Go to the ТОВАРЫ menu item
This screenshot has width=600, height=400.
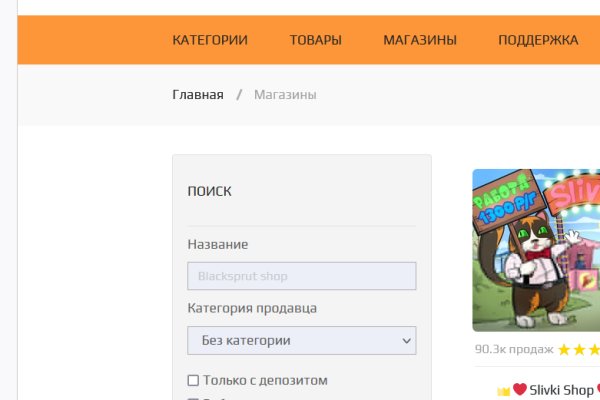tap(316, 40)
